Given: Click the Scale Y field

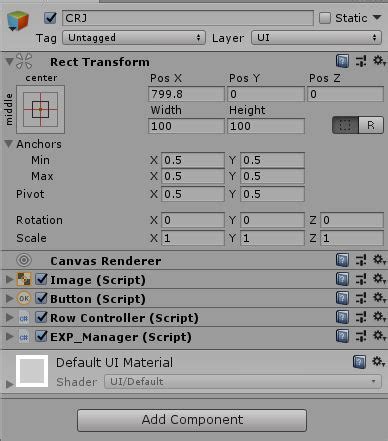Looking at the screenshot, I should point(272,238).
